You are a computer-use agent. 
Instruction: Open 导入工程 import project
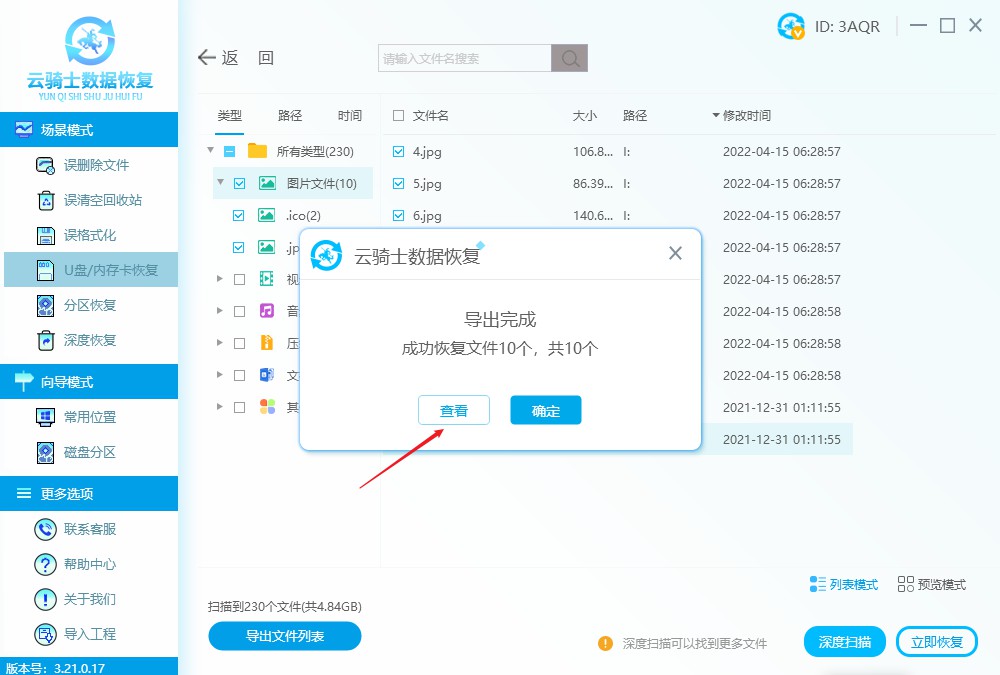pos(90,634)
